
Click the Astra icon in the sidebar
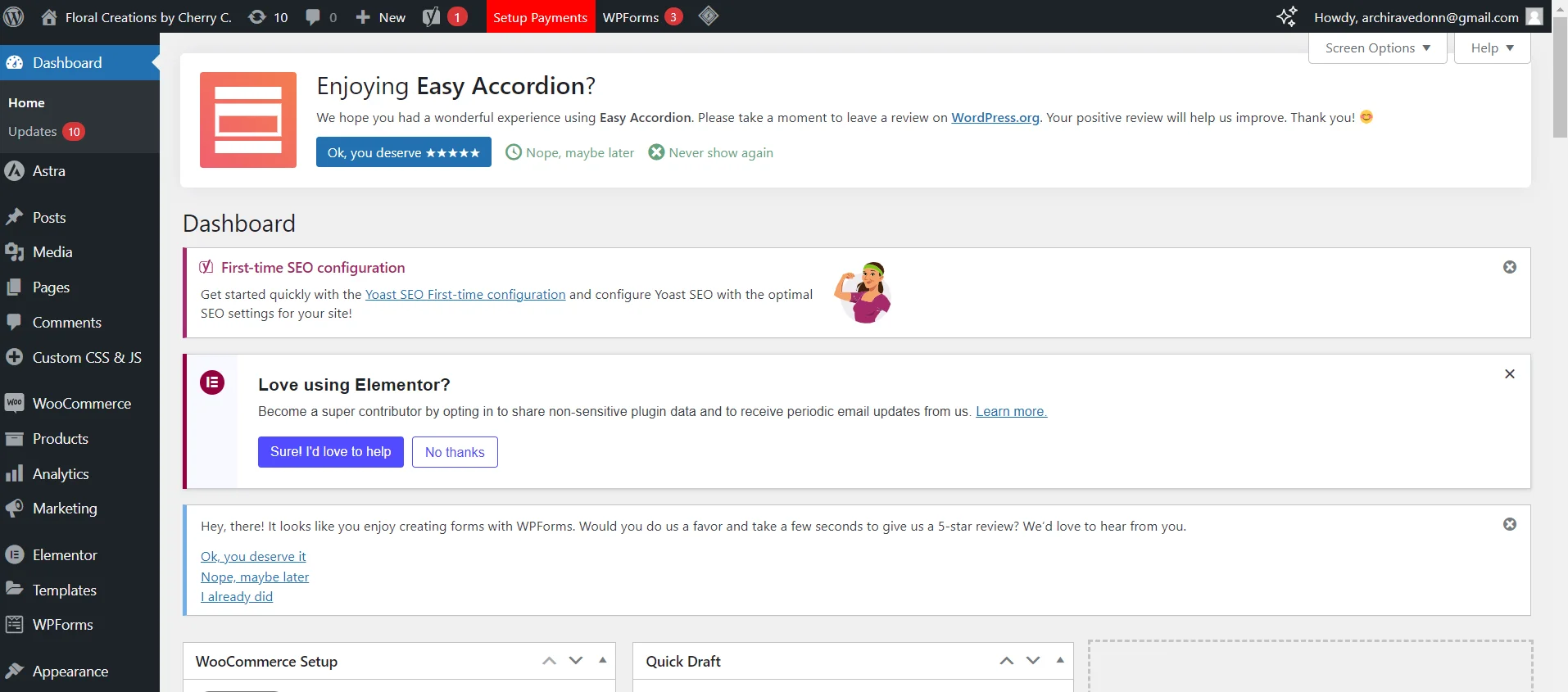click(15, 171)
